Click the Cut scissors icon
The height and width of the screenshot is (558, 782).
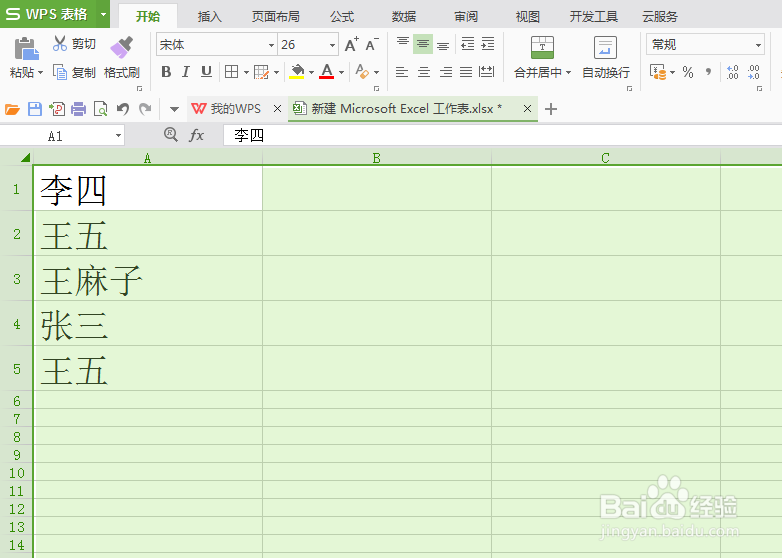coord(60,43)
